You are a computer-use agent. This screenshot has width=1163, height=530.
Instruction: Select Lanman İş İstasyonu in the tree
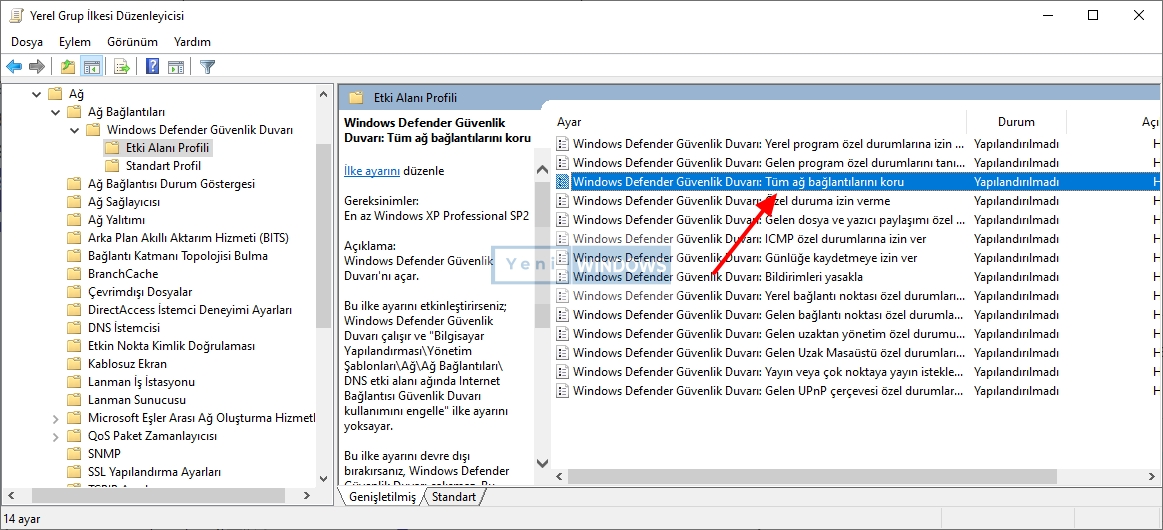(x=142, y=382)
